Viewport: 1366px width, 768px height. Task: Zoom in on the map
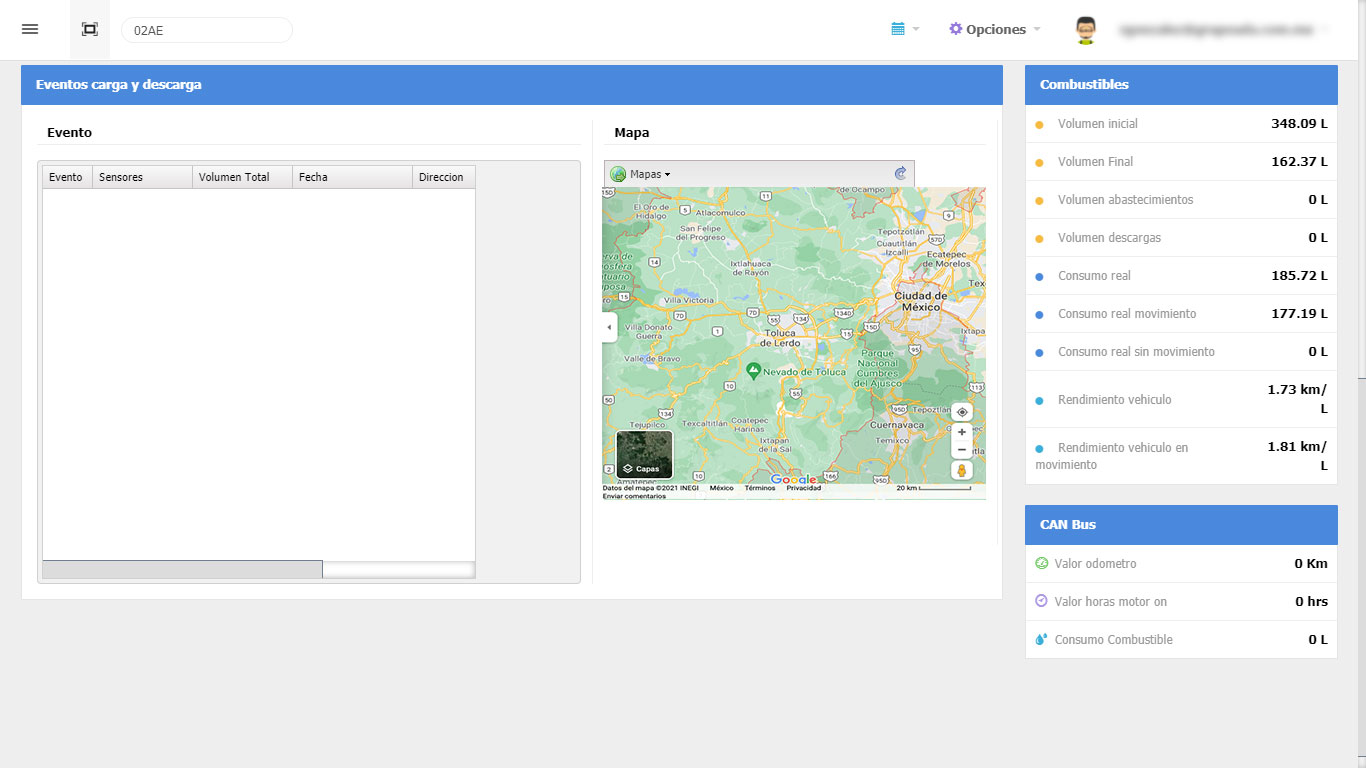point(962,433)
